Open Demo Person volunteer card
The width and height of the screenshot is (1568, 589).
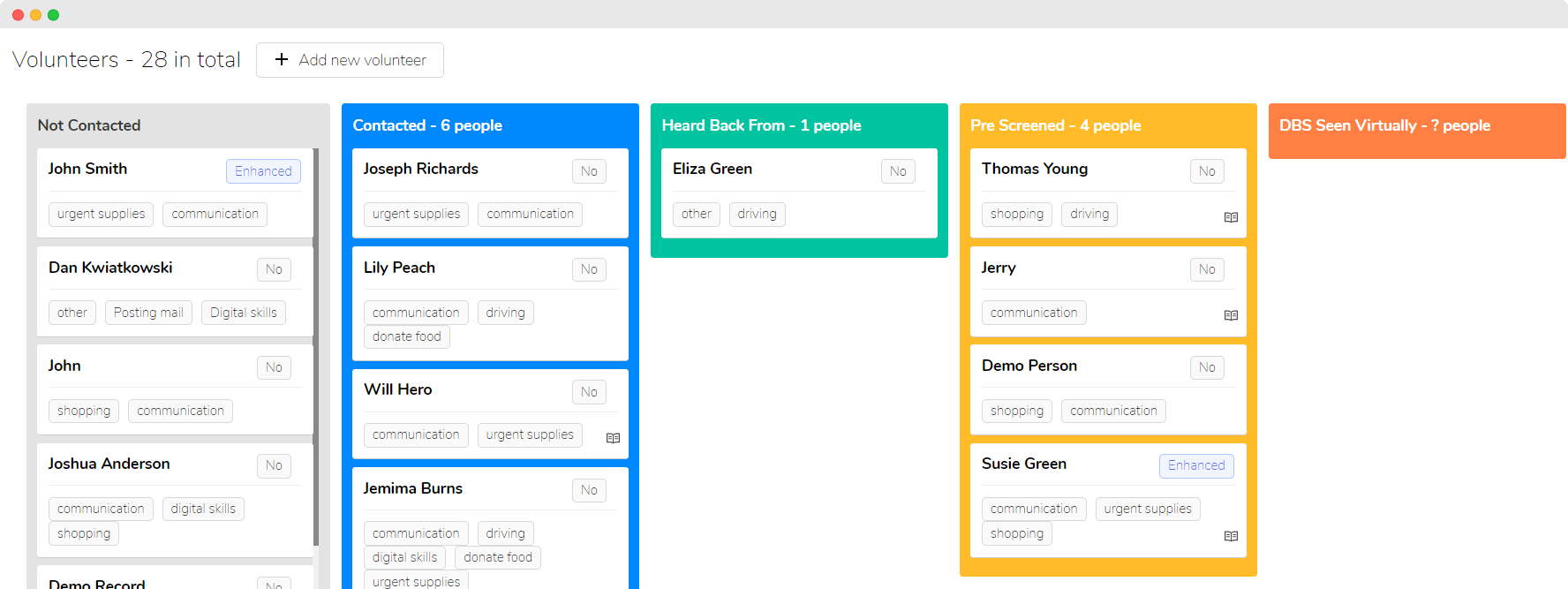(1108, 389)
